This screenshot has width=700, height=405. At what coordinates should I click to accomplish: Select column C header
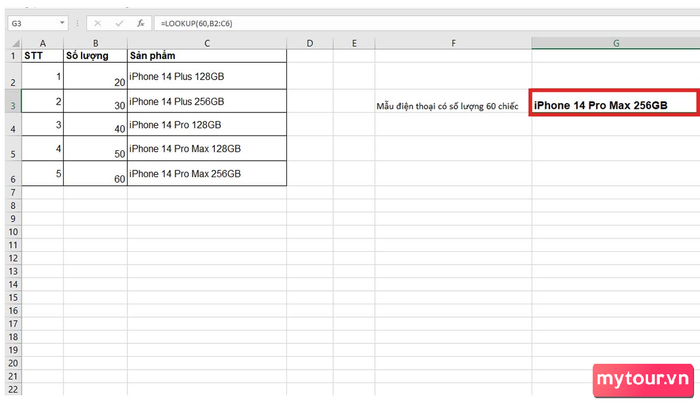pos(207,43)
